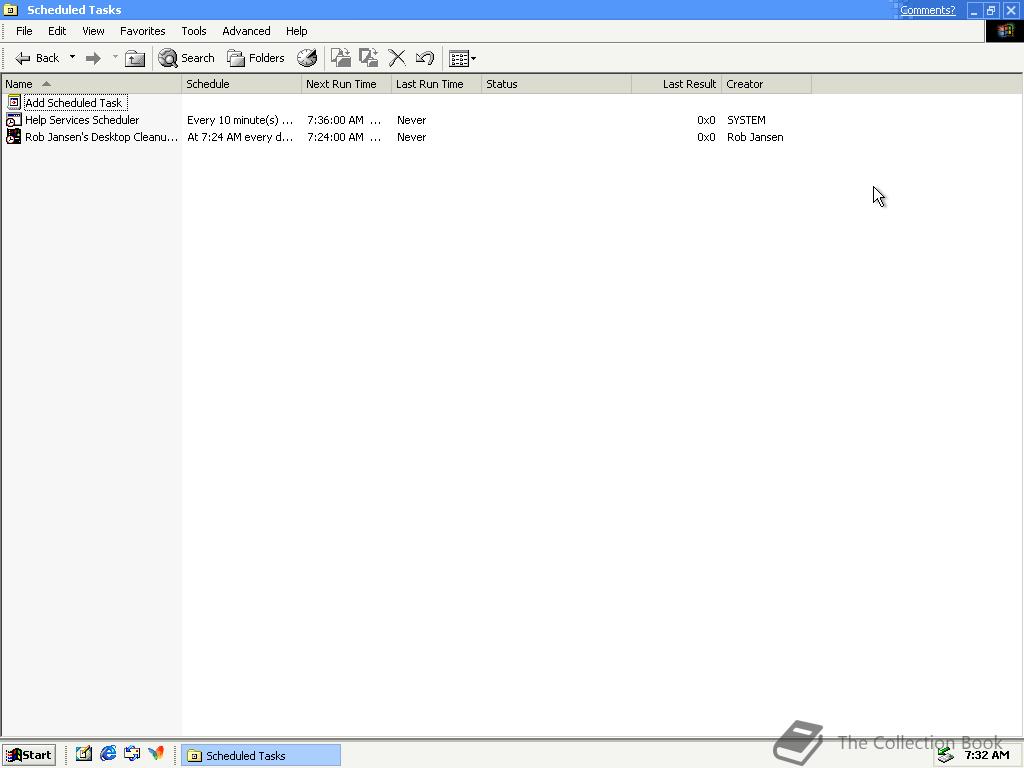Open the Start menu
Image resolution: width=1024 pixels, height=768 pixels.
click(29, 755)
